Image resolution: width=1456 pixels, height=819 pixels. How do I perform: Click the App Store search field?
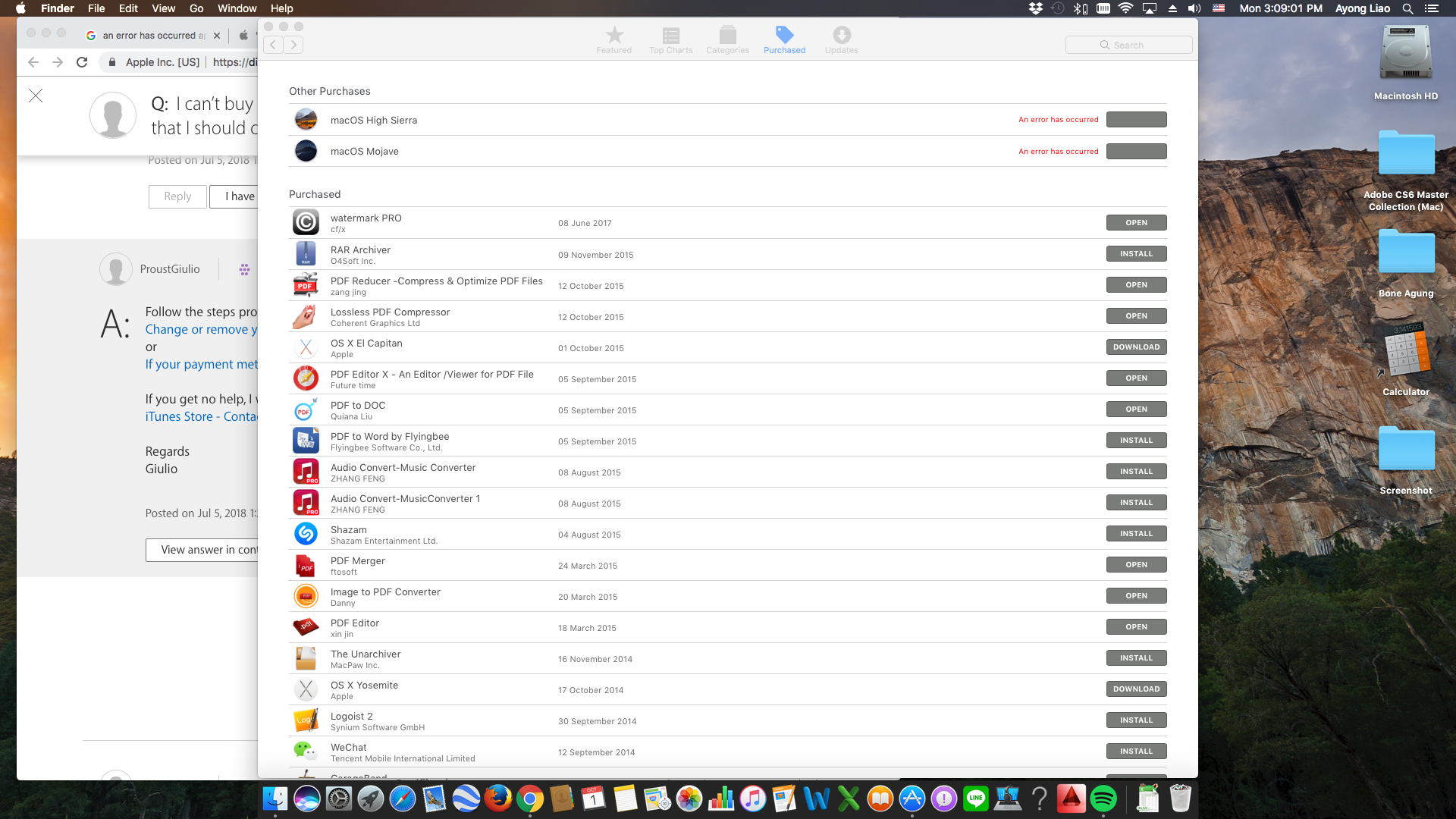(1128, 45)
